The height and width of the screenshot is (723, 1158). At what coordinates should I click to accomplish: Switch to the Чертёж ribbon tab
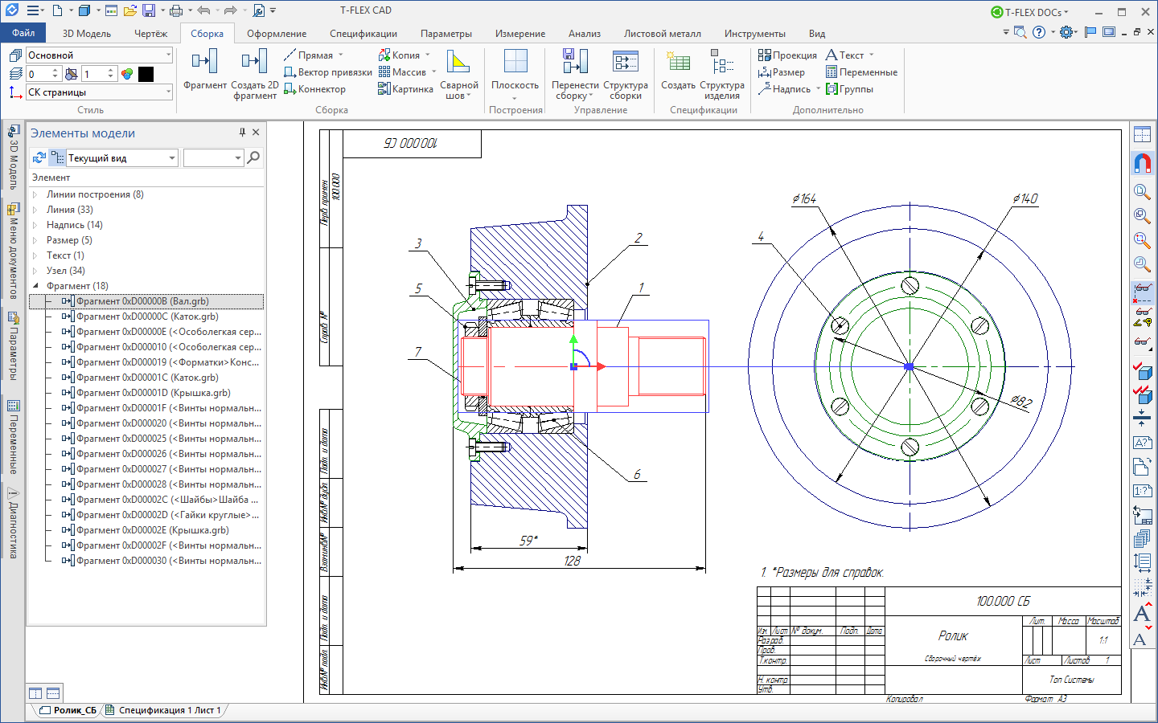(x=151, y=33)
